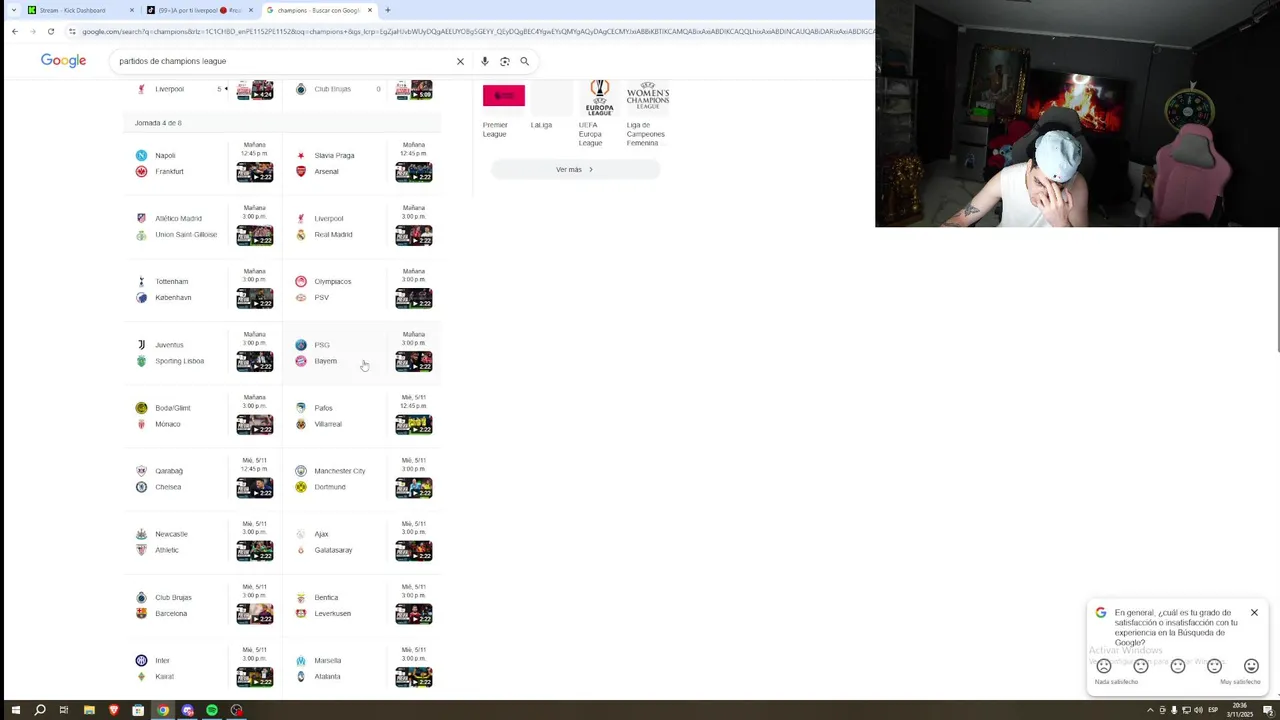Screen dimensions: 1280x720
Task: Play the Liverpool 5 highlights video at the top
Action: 254,90
